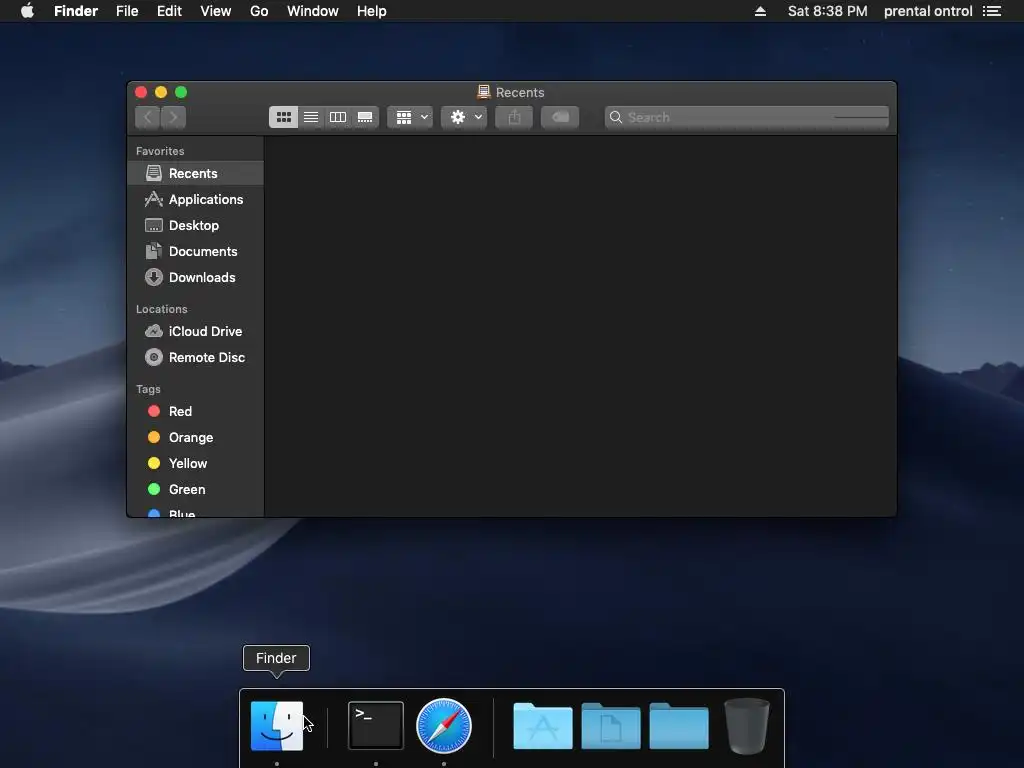Viewport: 1024px width, 768px height.
Task: Open Documents folder stack in Dock
Action: 611,726
